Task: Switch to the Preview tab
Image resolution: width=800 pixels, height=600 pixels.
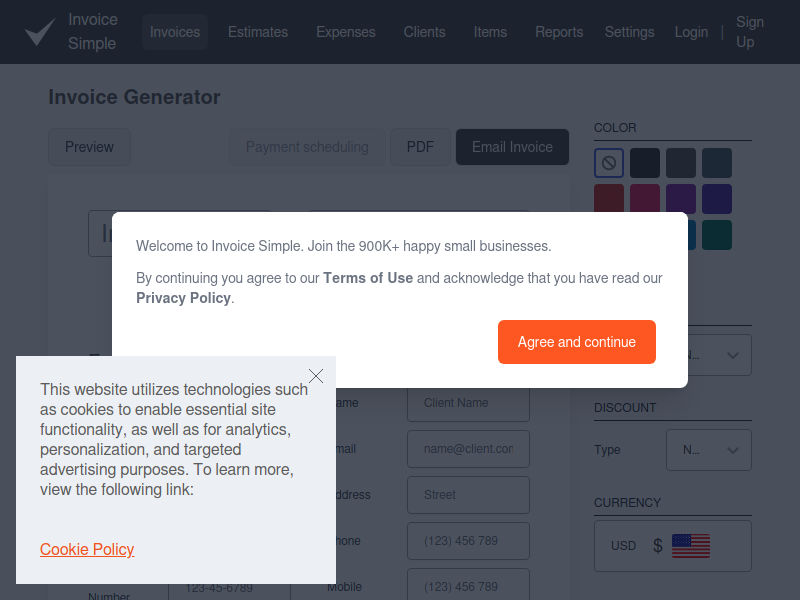Action: pos(89,147)
